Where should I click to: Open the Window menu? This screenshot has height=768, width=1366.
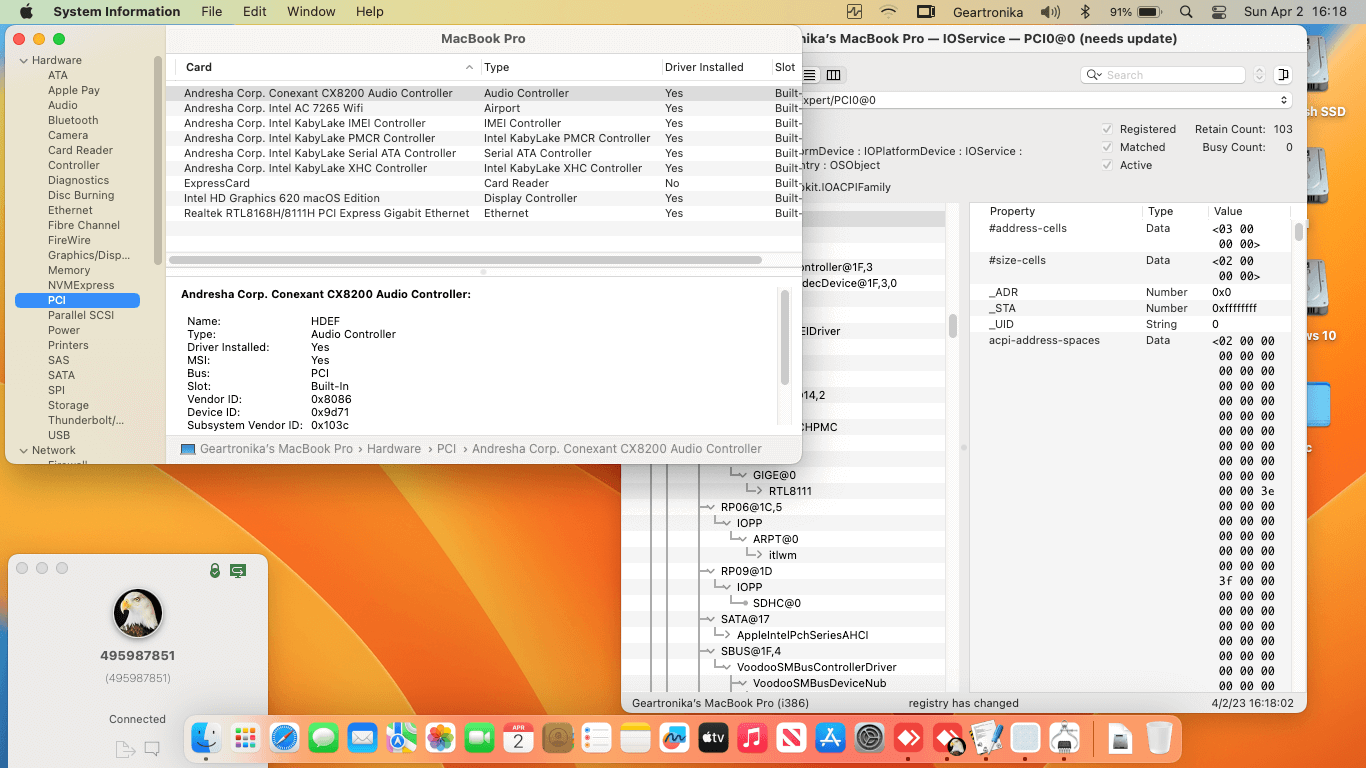(311, 12)
